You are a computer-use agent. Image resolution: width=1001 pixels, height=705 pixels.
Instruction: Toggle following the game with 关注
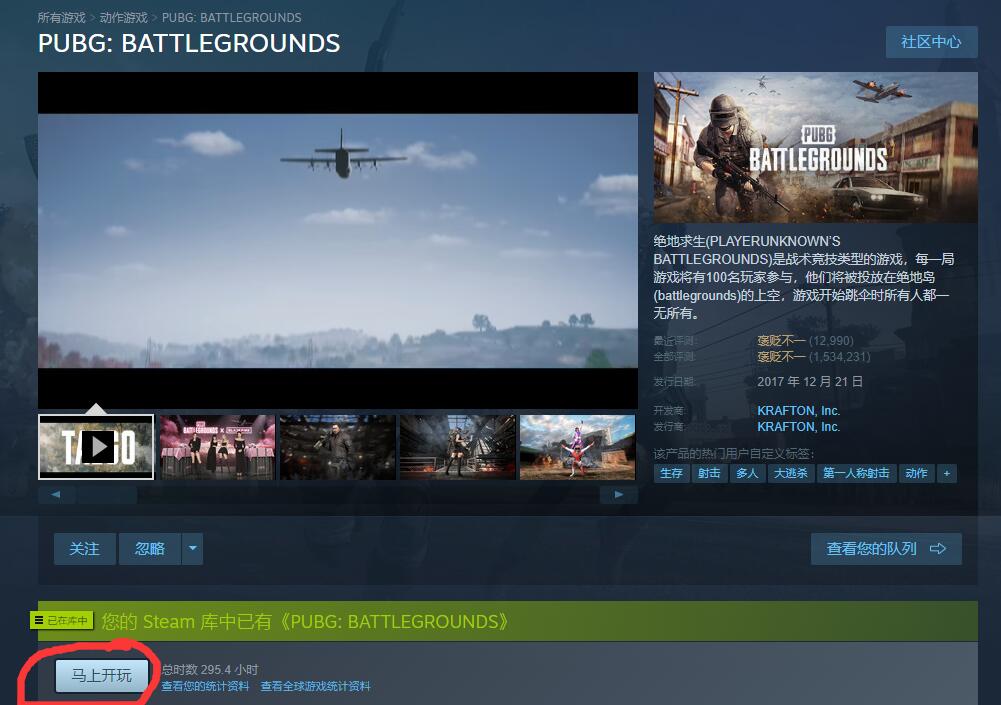[84, 548]
